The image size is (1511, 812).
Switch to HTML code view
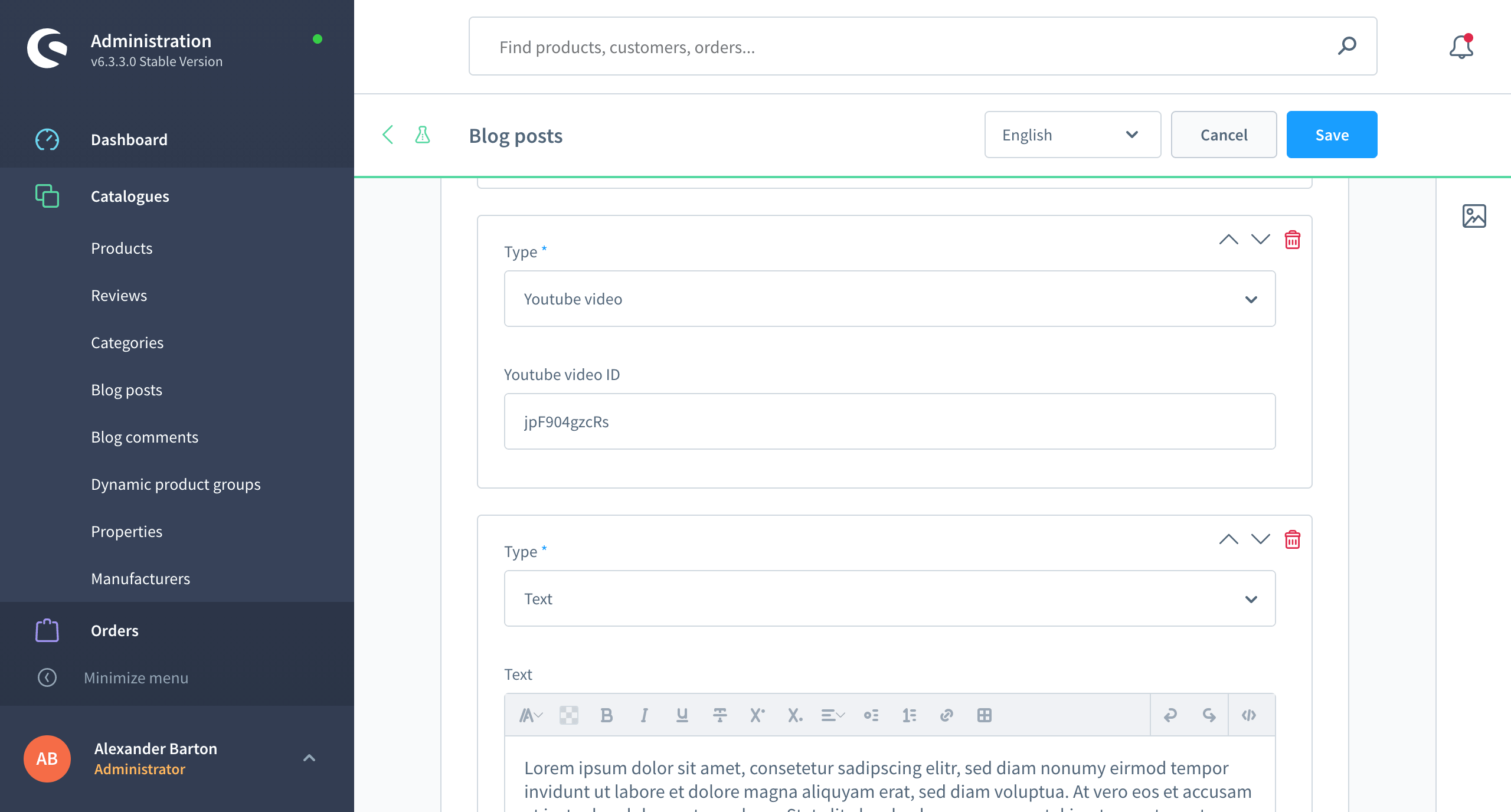pos(1248,715)
